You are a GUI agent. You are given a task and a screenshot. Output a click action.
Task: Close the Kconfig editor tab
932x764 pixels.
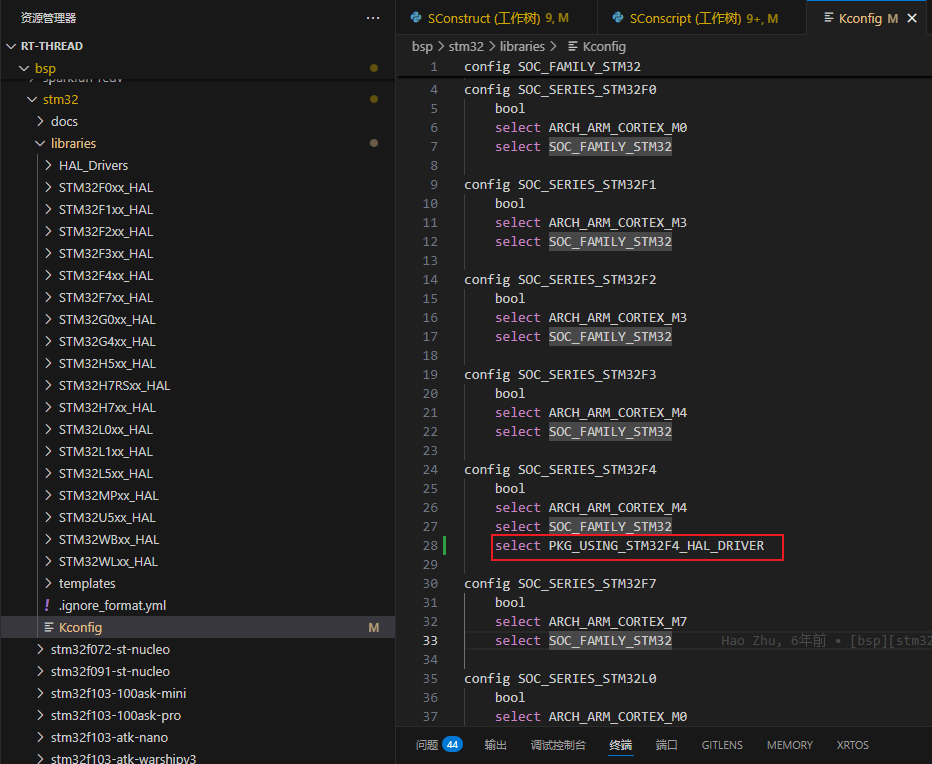[x=912, y=18]
